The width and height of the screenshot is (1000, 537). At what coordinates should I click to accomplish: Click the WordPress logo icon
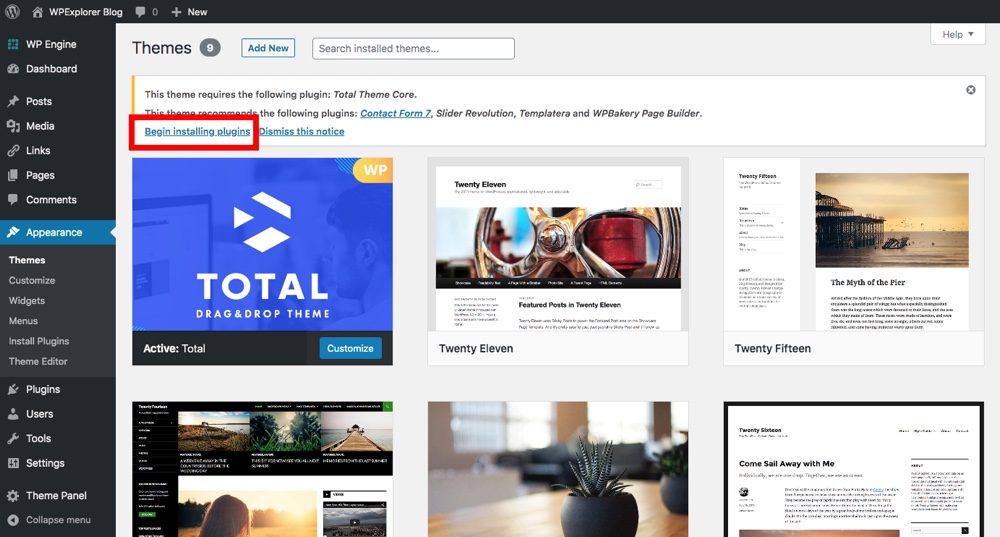click(x=13, y=11)
